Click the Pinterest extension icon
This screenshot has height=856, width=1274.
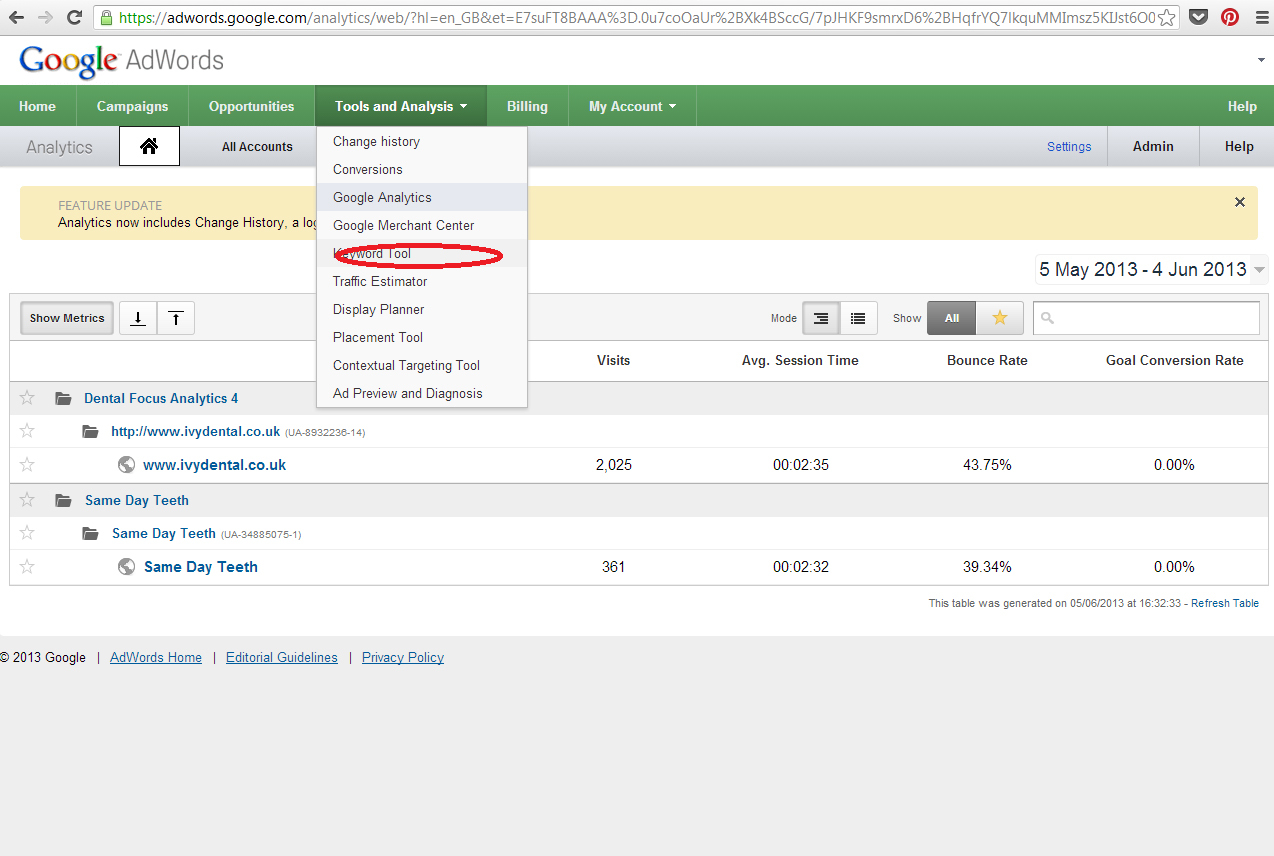click(1229, 17)
